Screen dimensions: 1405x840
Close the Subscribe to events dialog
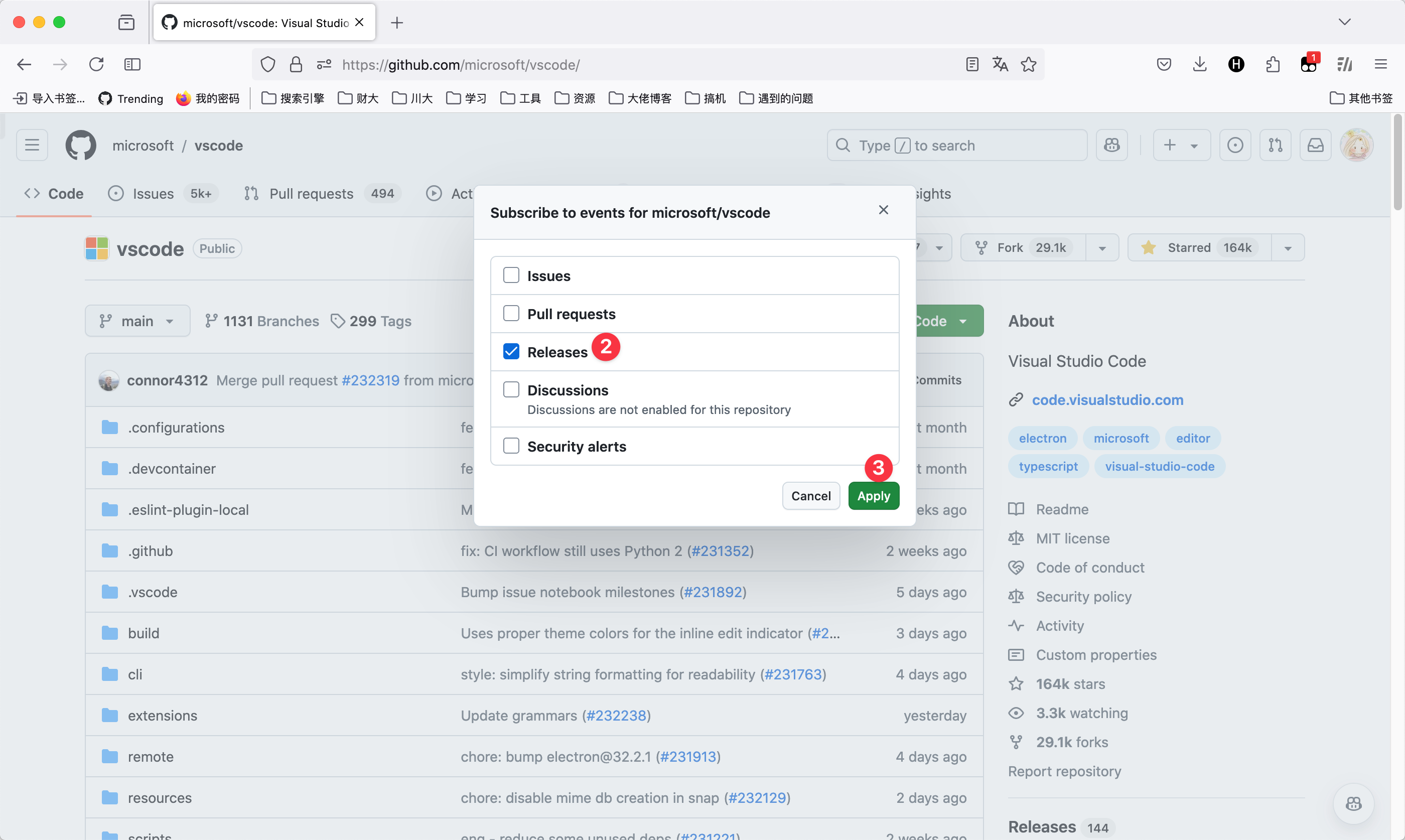point(883,210)
